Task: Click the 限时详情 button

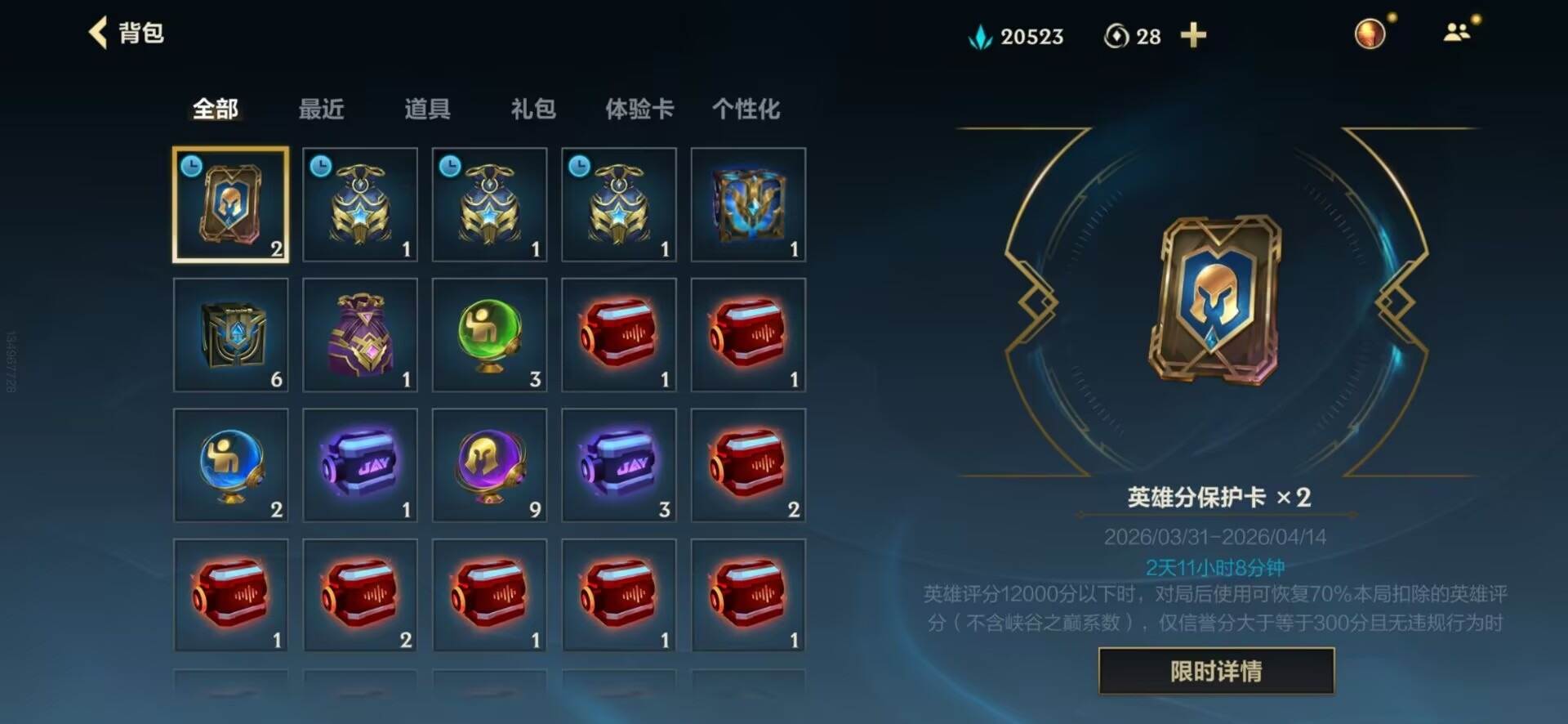Action: [1216, 671]
